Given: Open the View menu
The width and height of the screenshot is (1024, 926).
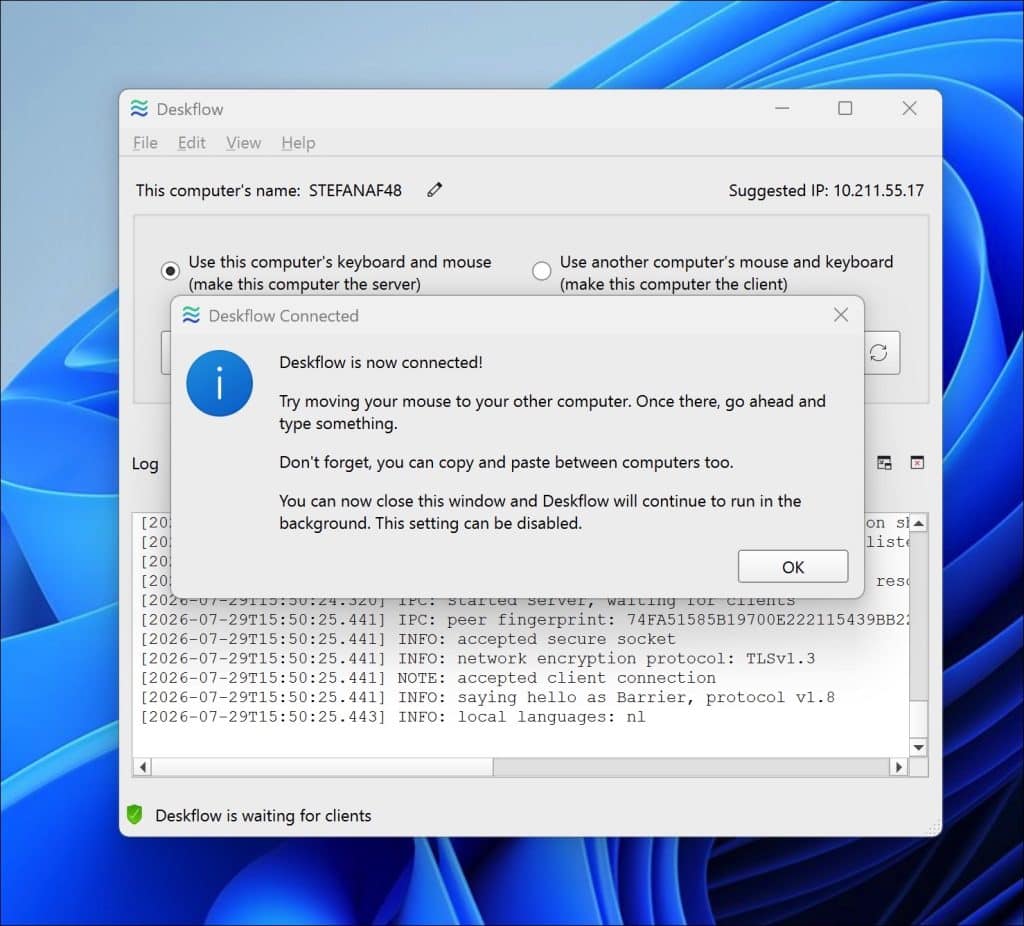Looking at the screenshot, I should 243,142.
